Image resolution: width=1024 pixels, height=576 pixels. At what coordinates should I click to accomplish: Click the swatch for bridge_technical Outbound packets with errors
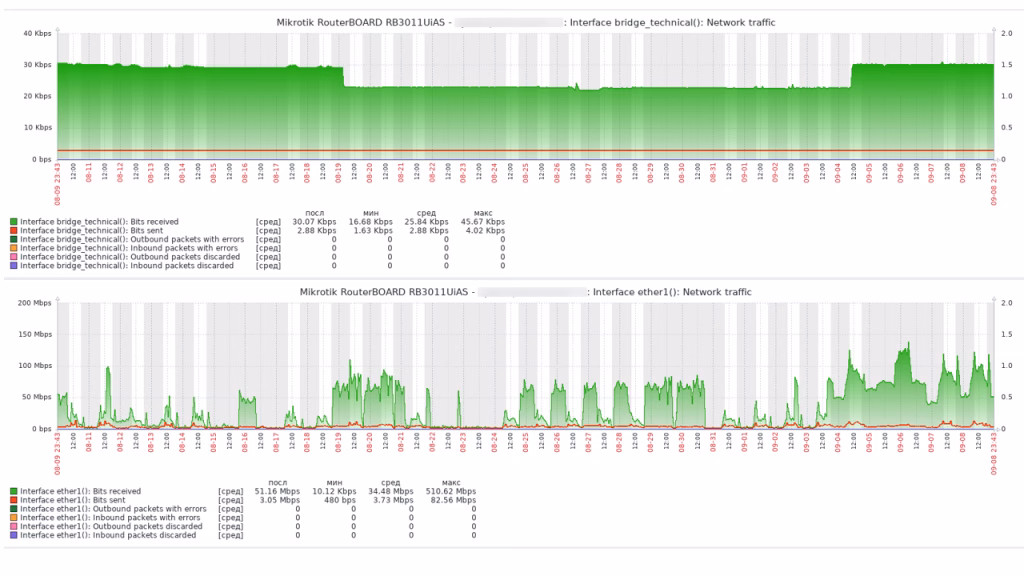14,240
